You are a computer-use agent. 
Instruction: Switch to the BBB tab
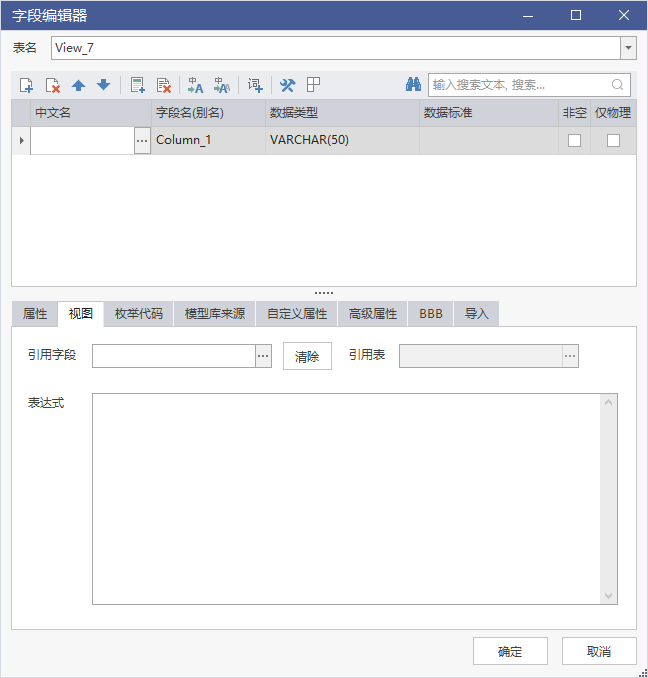[x=431, y=313]
